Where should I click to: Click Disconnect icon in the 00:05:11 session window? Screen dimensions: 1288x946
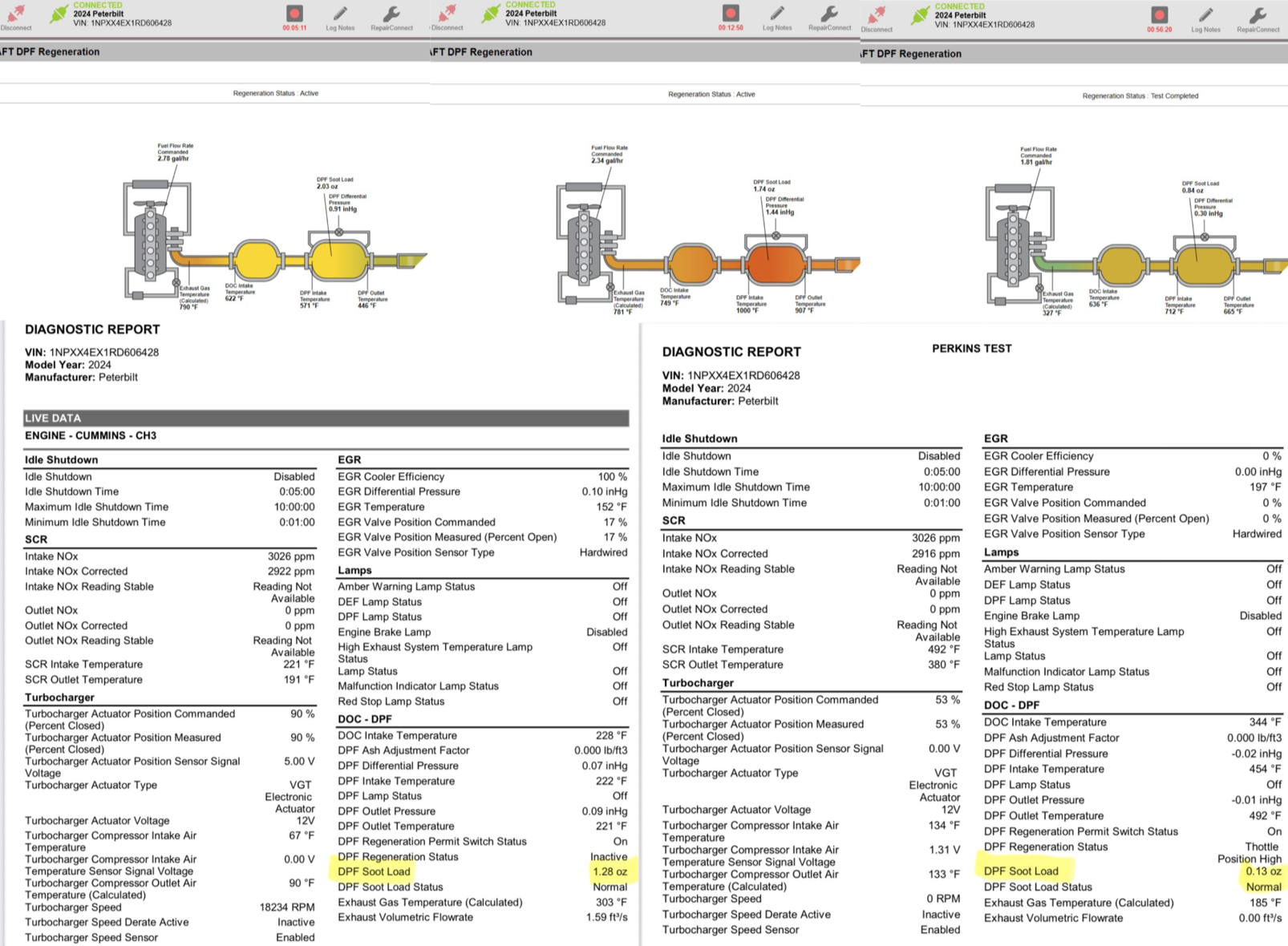16,14
